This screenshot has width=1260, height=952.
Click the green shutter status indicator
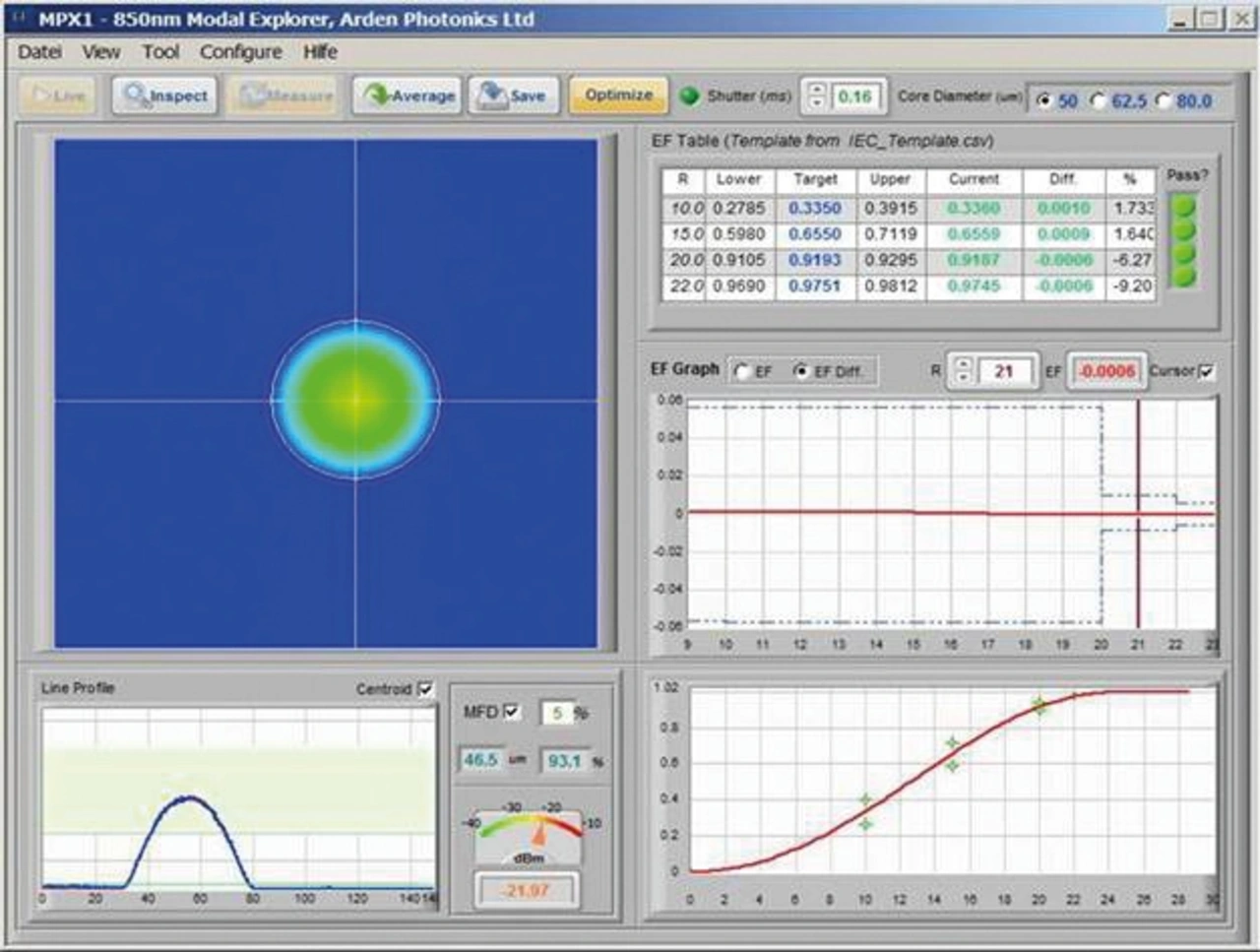689,95
